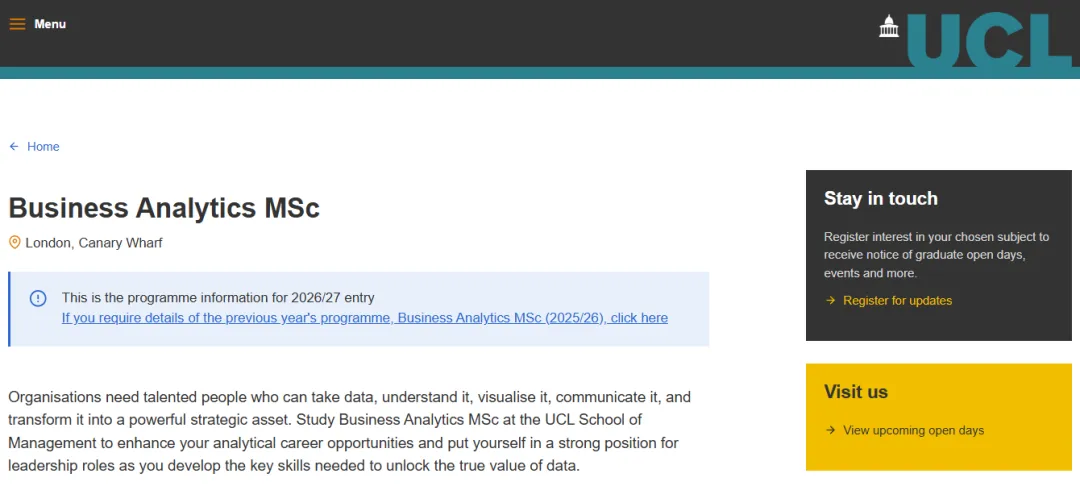Click the Visit us heading

(855, 392)
